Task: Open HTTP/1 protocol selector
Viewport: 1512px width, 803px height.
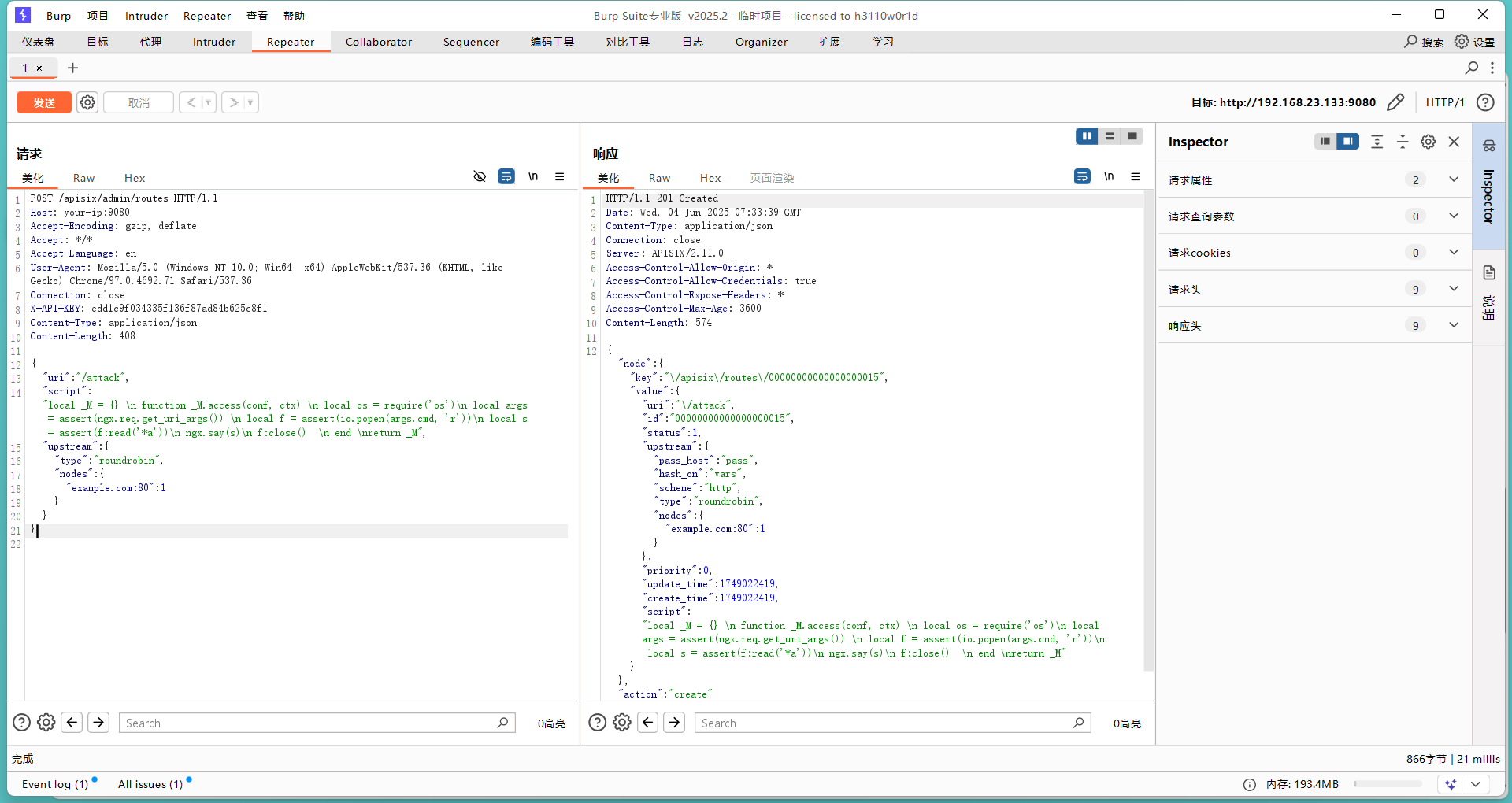Action: (x=1445, y=102)
